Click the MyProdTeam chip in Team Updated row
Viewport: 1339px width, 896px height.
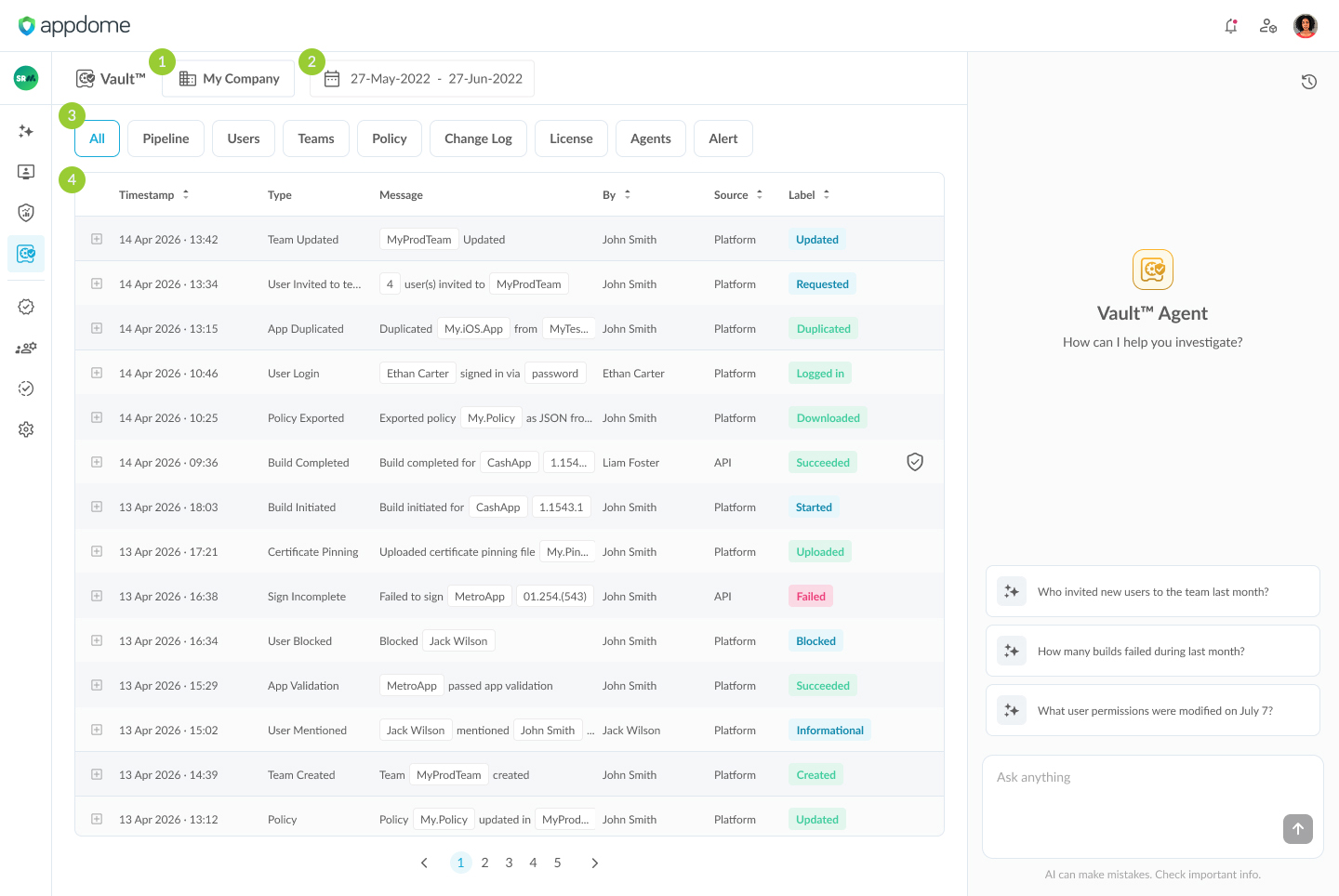[x=419, y=240]
